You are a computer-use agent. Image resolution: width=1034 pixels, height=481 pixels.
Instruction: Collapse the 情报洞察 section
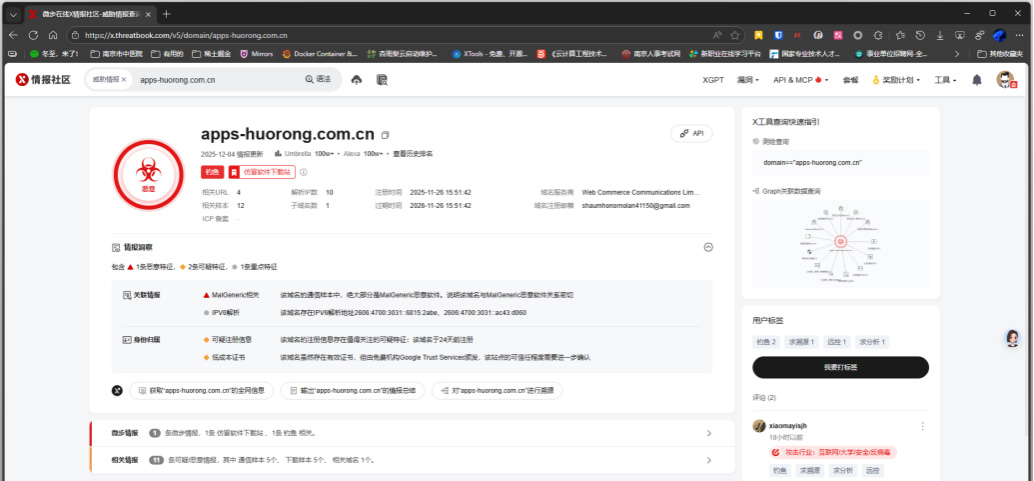click(708, 247)
